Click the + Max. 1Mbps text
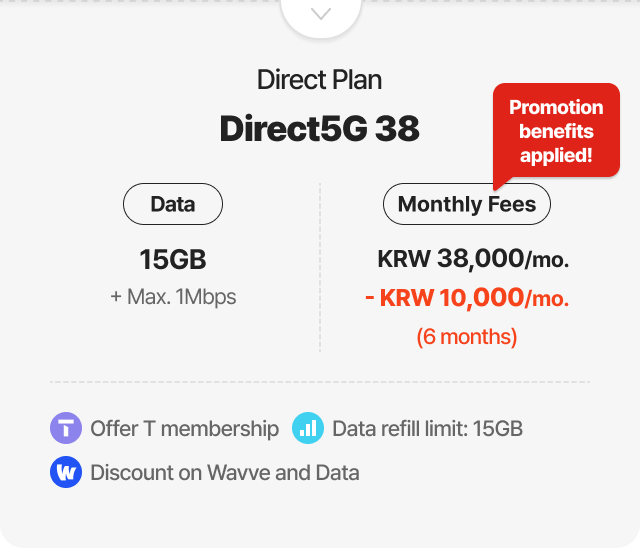 (x=173, y=297)
